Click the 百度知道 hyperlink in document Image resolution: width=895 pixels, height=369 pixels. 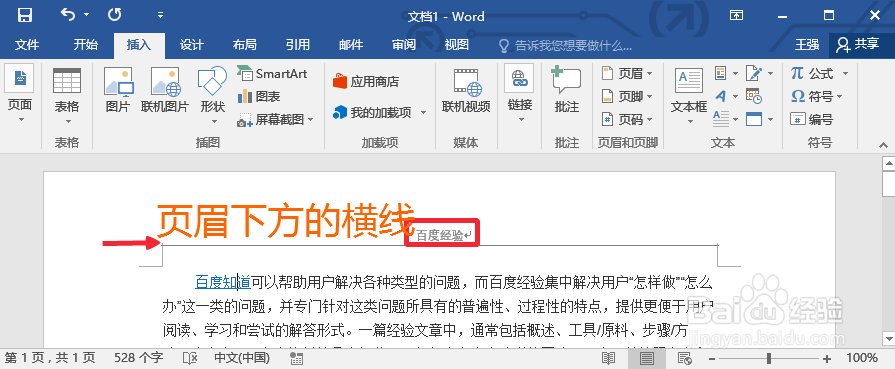click(x=223, y=282)
